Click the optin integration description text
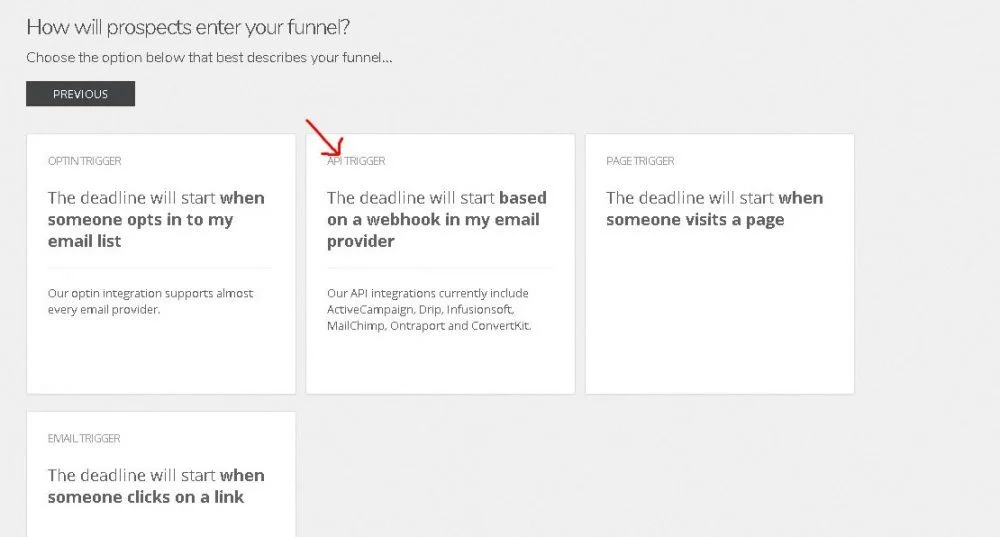 (x=150, y=301)
